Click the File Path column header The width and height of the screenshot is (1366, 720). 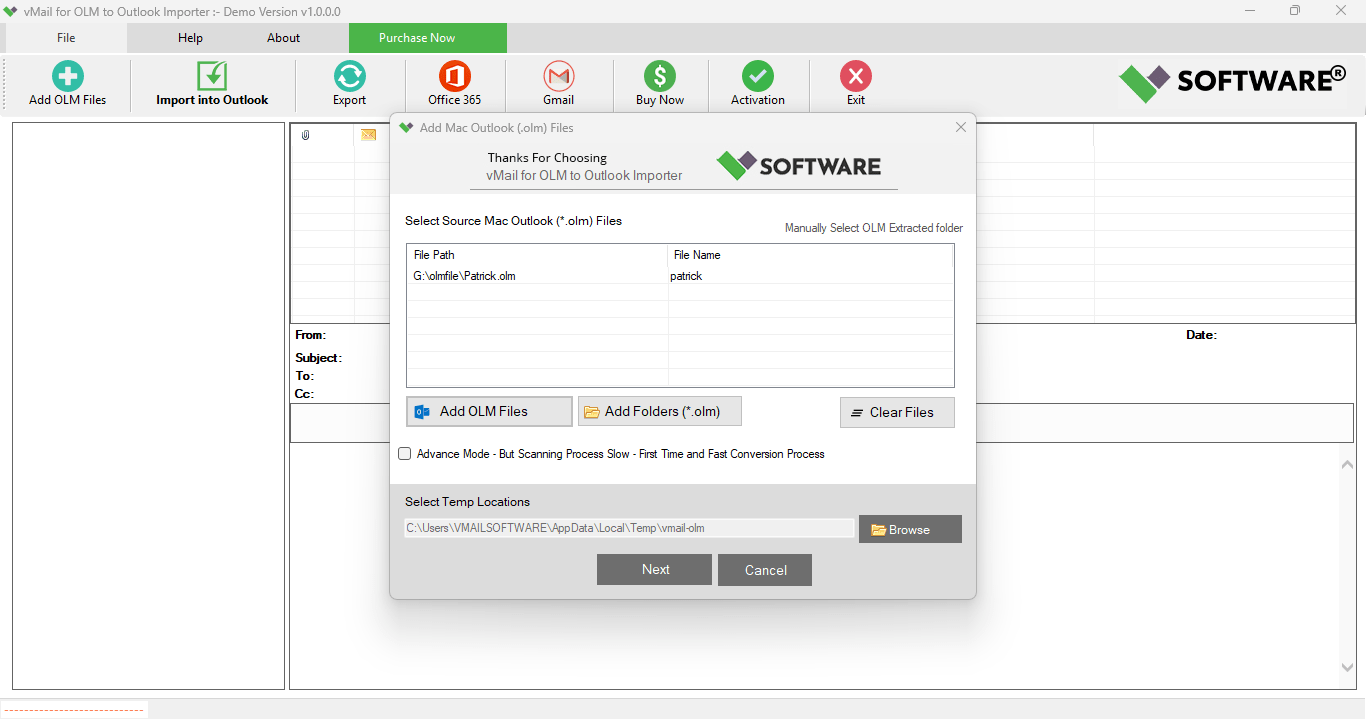tap(537, 255)
